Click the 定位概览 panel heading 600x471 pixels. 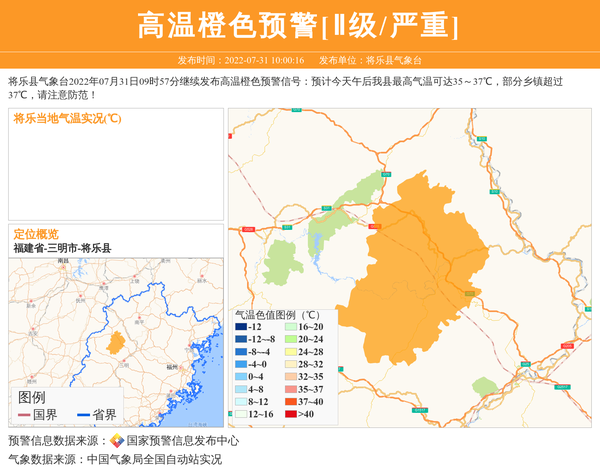[x=36, y=234]
